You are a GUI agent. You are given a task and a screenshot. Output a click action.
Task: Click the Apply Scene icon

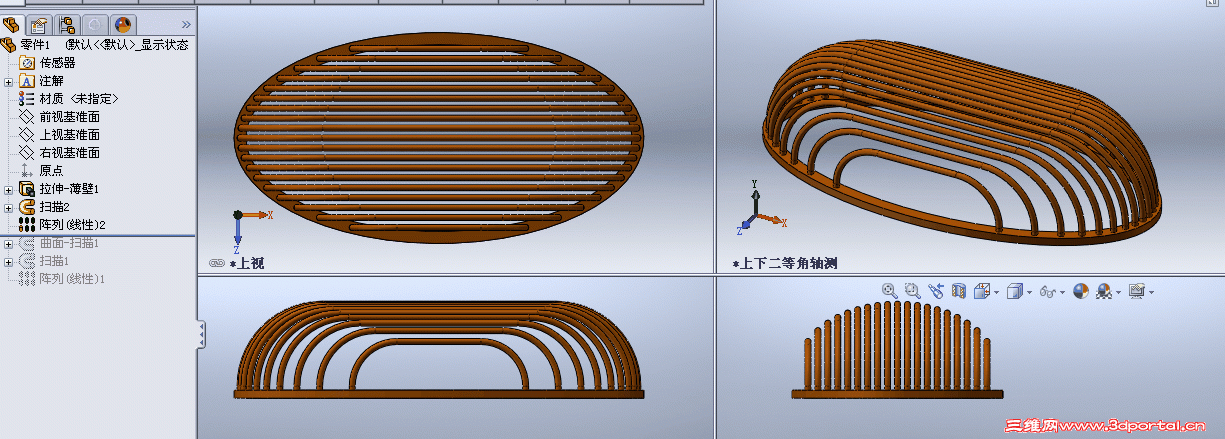click(1104, 291)
